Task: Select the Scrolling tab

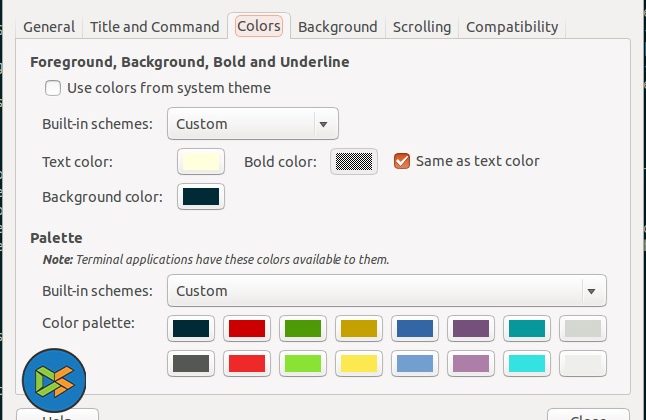Action: pyautogui.click(x=421, y=27)
